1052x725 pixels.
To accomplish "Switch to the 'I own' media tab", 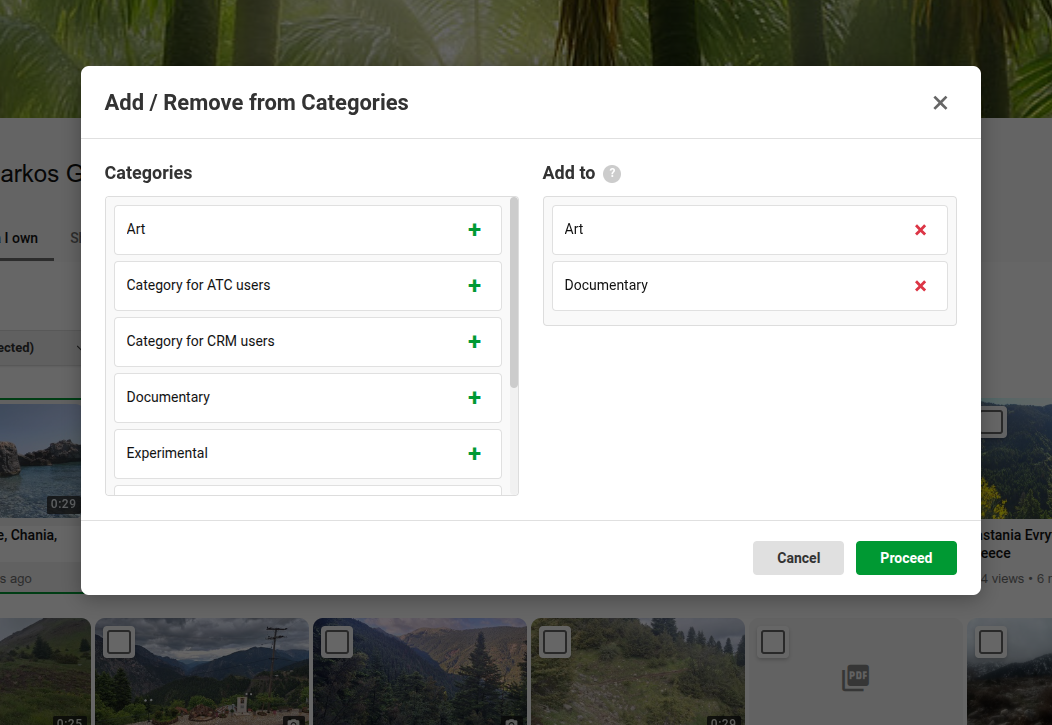I will 24,238.
